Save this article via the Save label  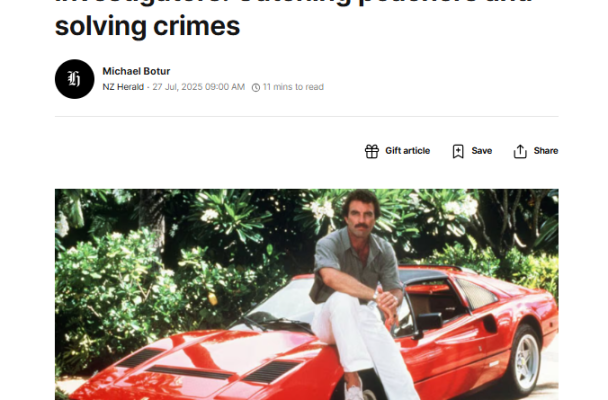482,151
